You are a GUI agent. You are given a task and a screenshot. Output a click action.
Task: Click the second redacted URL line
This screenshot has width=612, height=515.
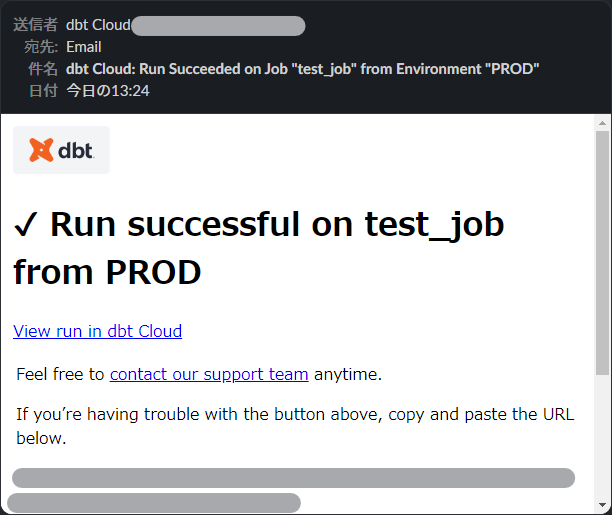point(154,503)
